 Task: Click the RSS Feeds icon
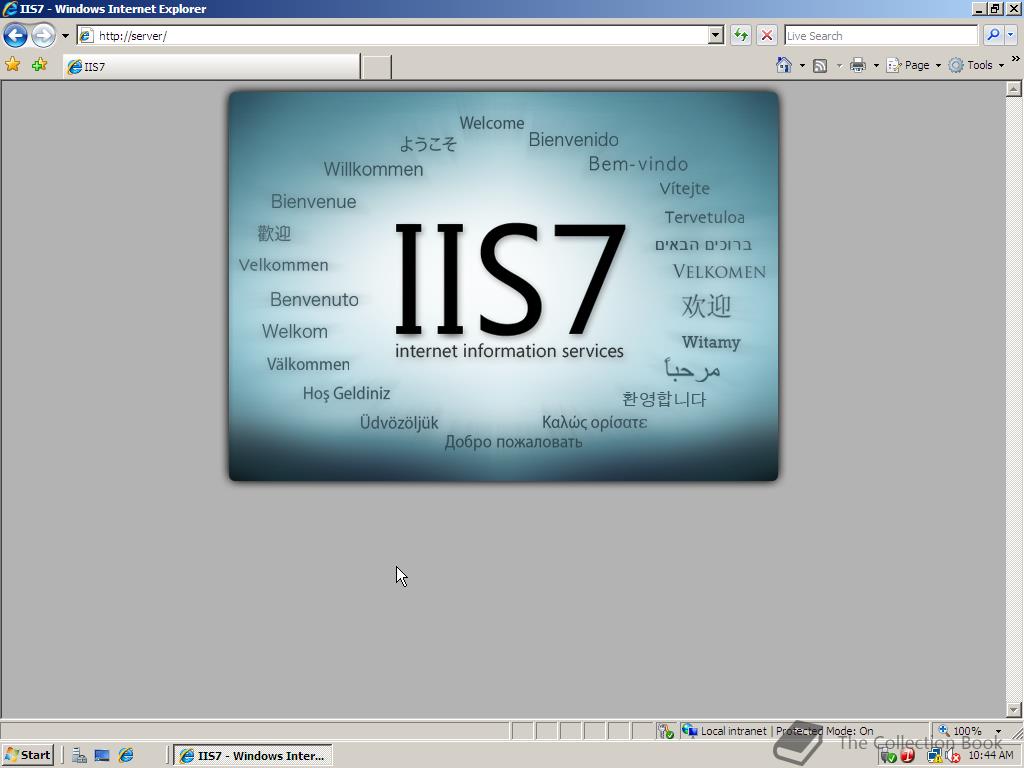pos(820,65)
